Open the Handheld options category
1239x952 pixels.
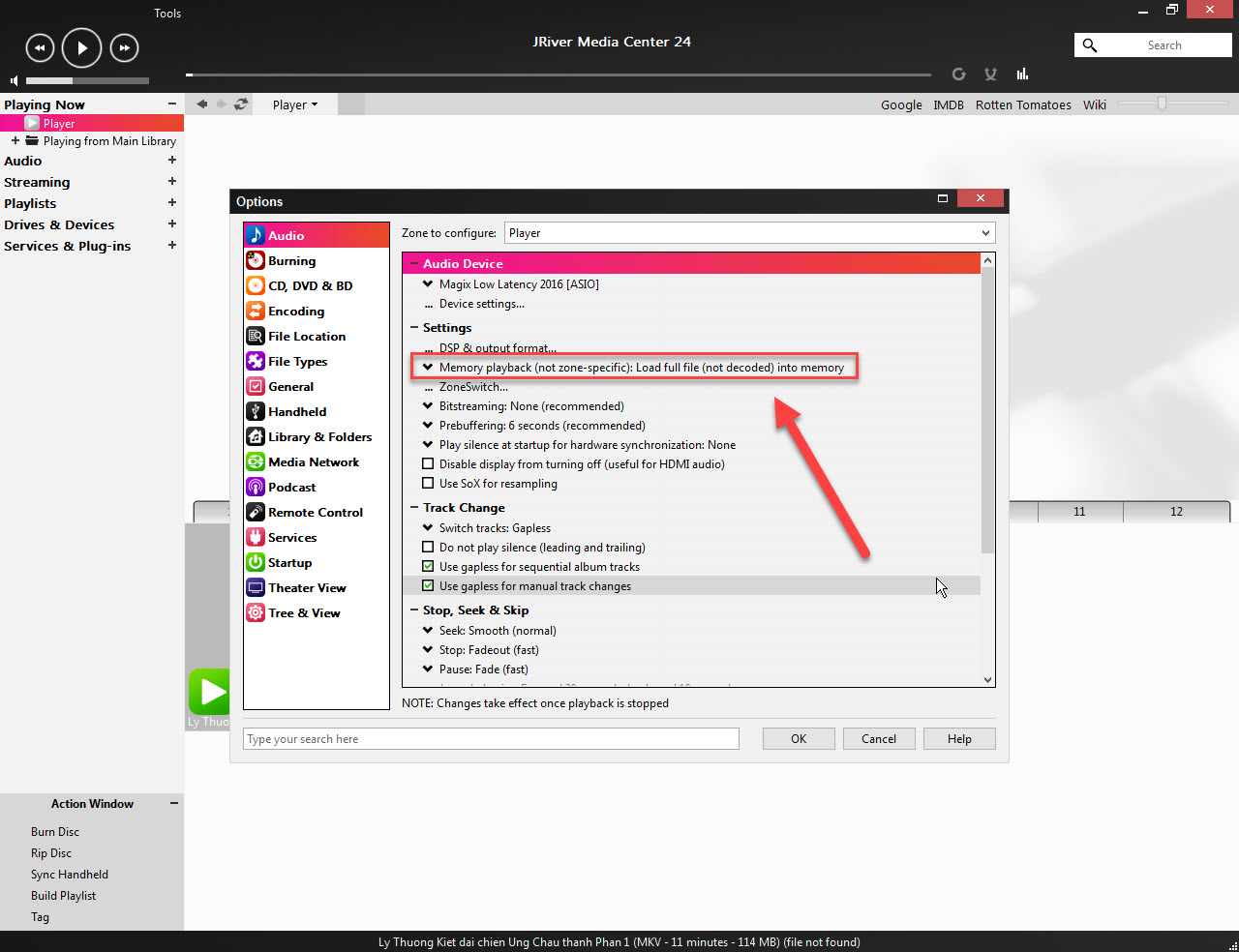tap(317, 411)
